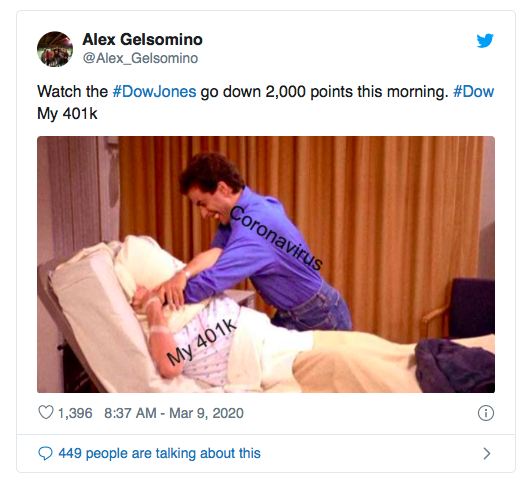This screenshot has width=528, height=484.
Task: Open the #Dow hashtag link
Action: tap(473, 92)
